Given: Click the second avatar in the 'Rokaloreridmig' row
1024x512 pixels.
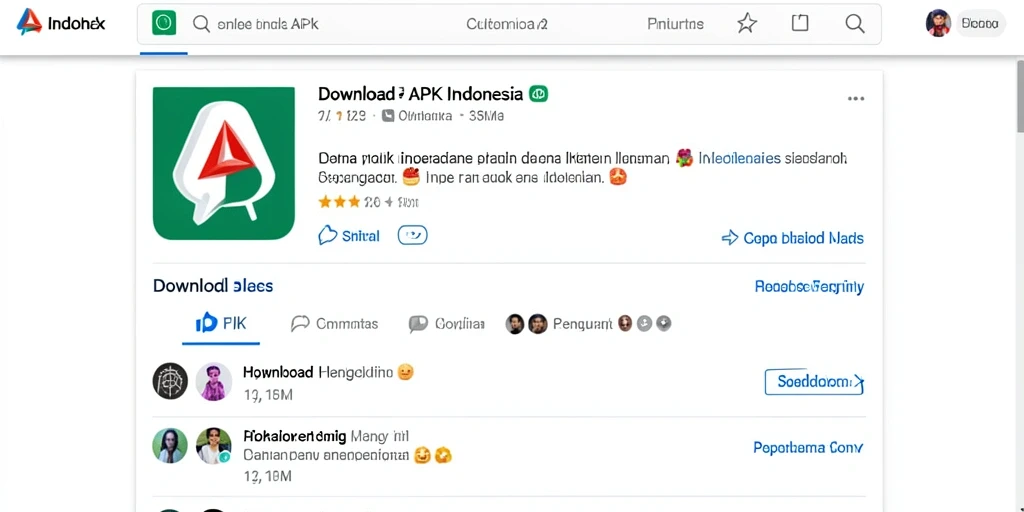Looking at the screenshot, I should (214, 446).
